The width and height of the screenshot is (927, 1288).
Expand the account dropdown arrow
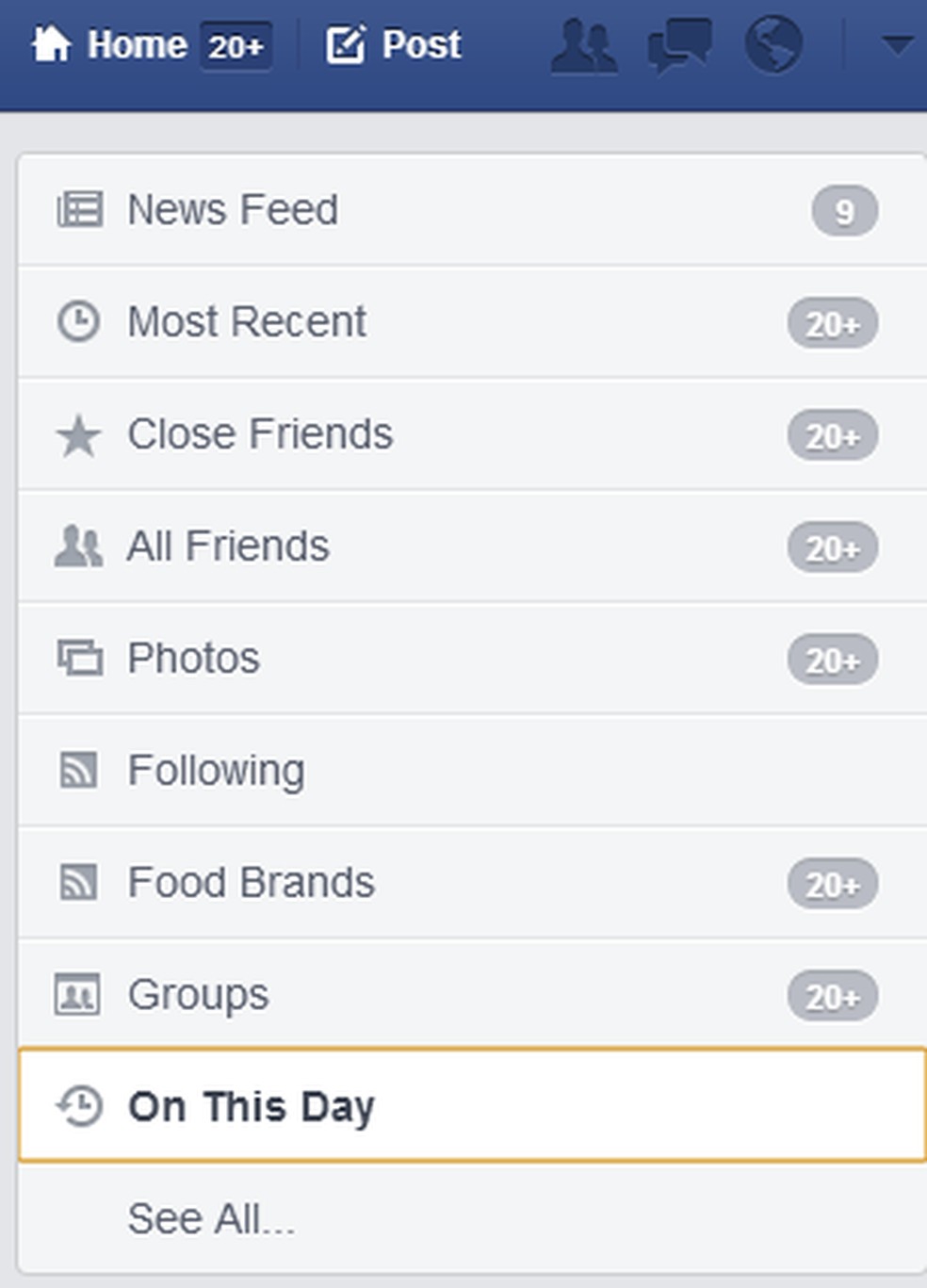pyautogui.click(x=896, y=44)
